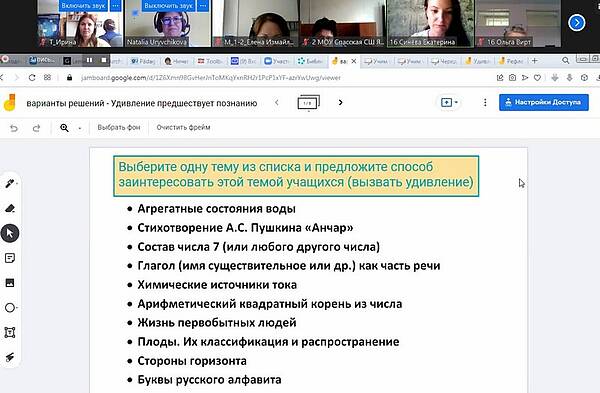Viewport: 600px width, 393px height.
Task: Open the Text box tool
Action: pyautogui.click(x=10, y=333)
